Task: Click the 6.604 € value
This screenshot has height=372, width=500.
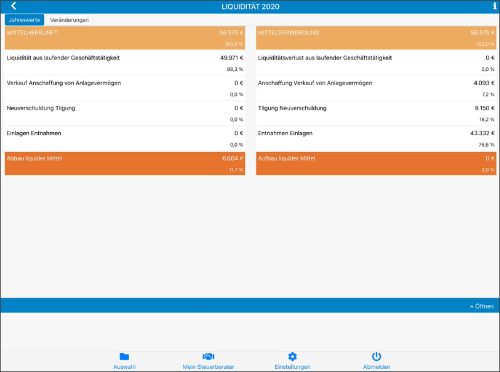Action: (233, 158)
